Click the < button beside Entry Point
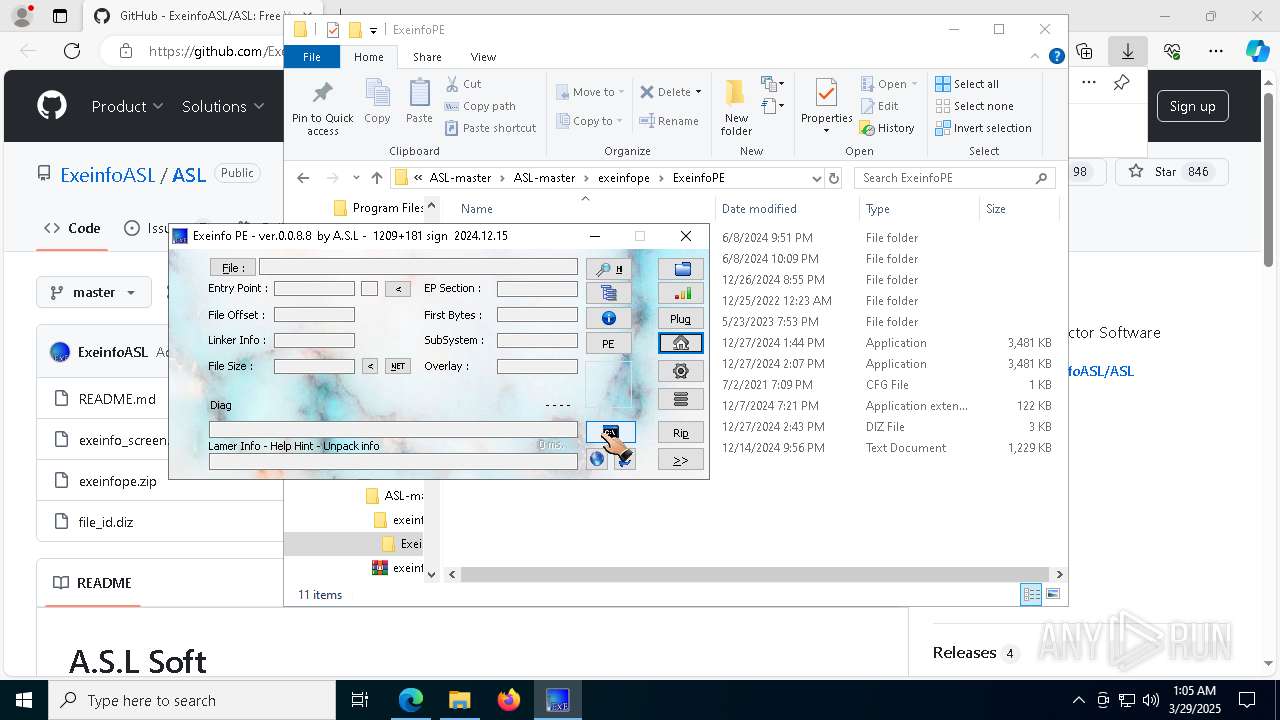This screenshot has width=1280, height=720. click(x=398, y=288)
